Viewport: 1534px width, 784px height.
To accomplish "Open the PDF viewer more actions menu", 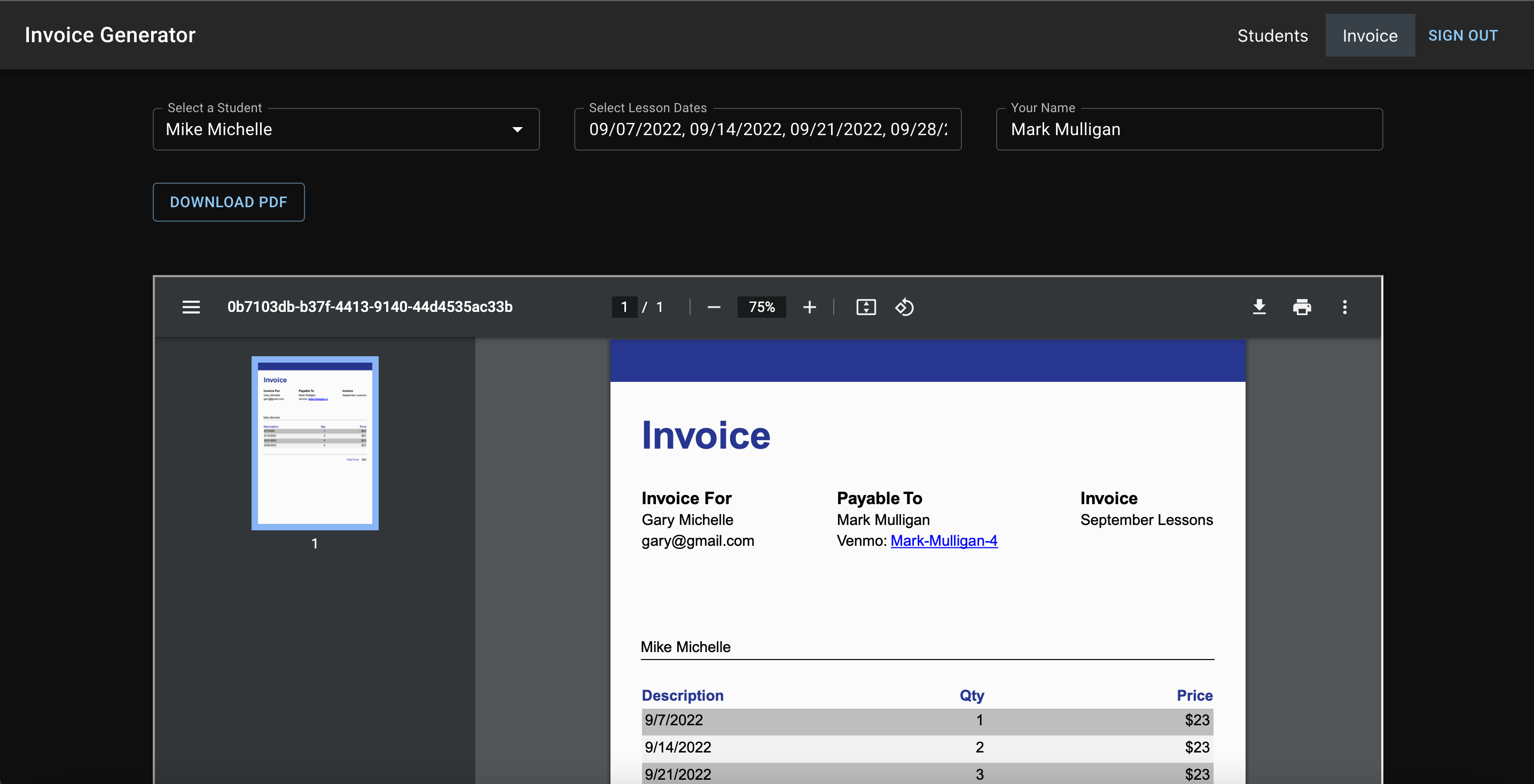I will tap(1344, 307).
